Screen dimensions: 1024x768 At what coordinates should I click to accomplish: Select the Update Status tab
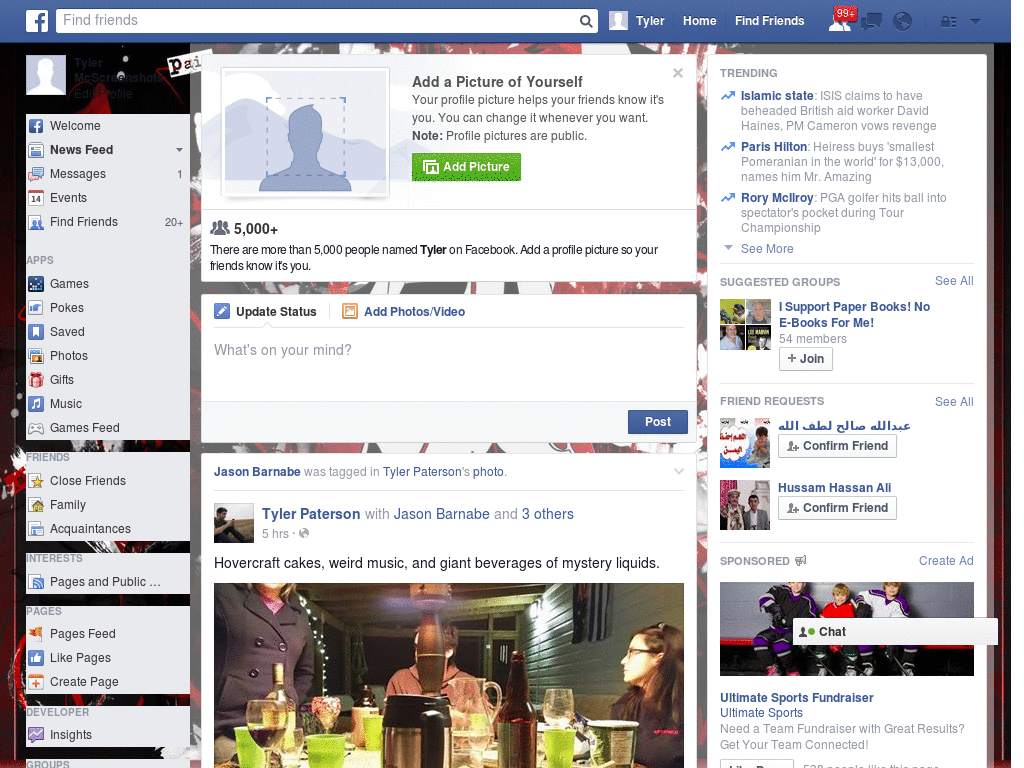(x=266, y=312)
